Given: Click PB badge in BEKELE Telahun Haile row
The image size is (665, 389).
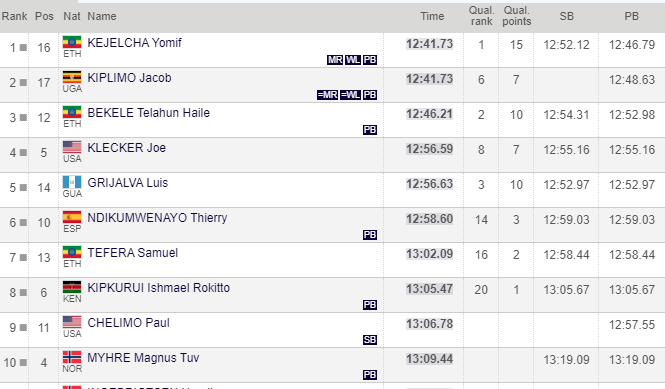Looking at the screenshot, I should 370,130.
